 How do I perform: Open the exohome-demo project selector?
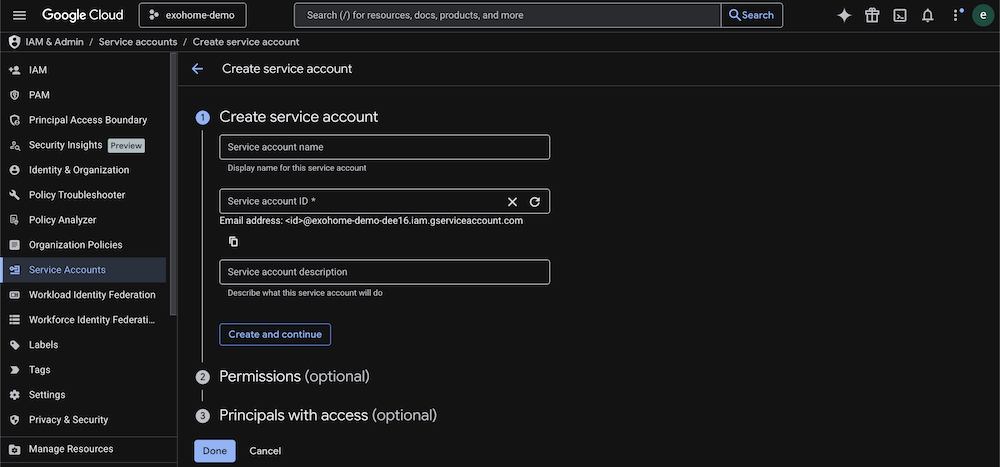192,15
